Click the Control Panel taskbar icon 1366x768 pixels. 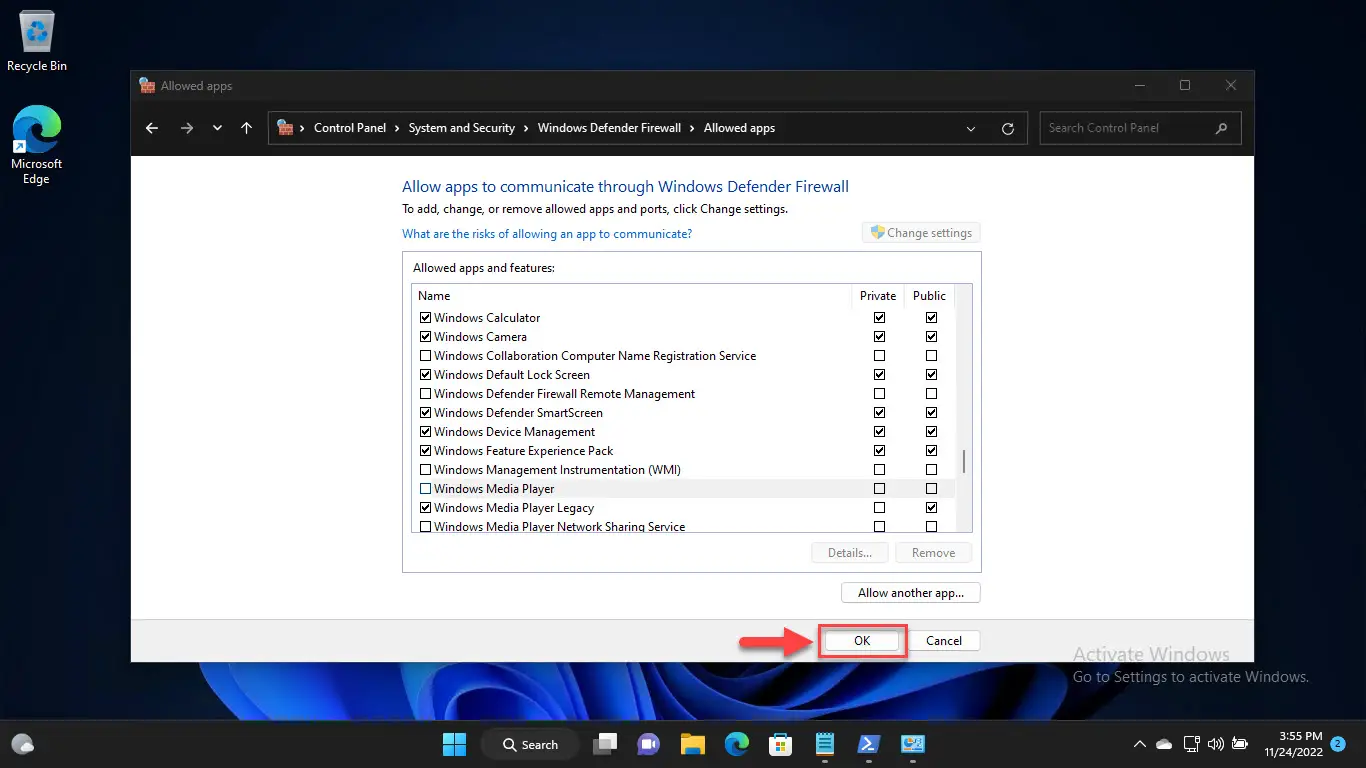(x=913, y=744)
